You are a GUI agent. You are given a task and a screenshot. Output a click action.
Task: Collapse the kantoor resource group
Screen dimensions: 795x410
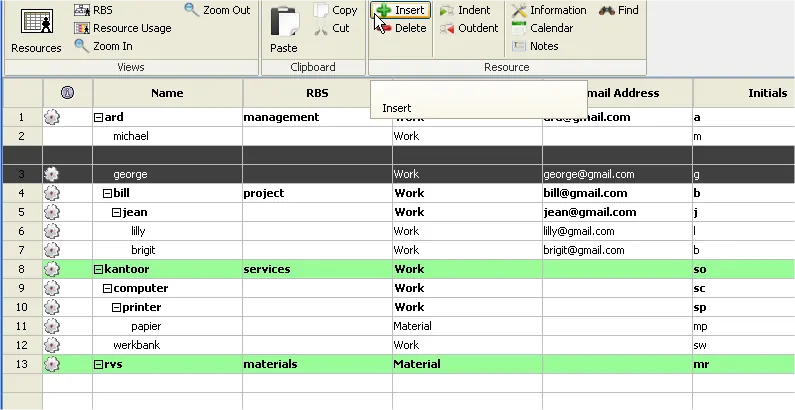coord(98,270)
